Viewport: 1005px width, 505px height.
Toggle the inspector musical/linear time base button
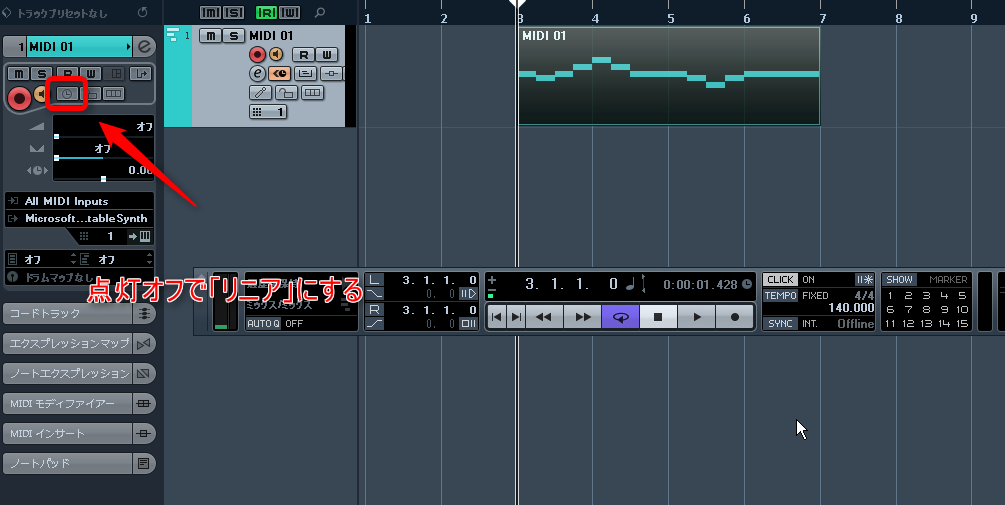pyautogui.click(x=67, y=94)
